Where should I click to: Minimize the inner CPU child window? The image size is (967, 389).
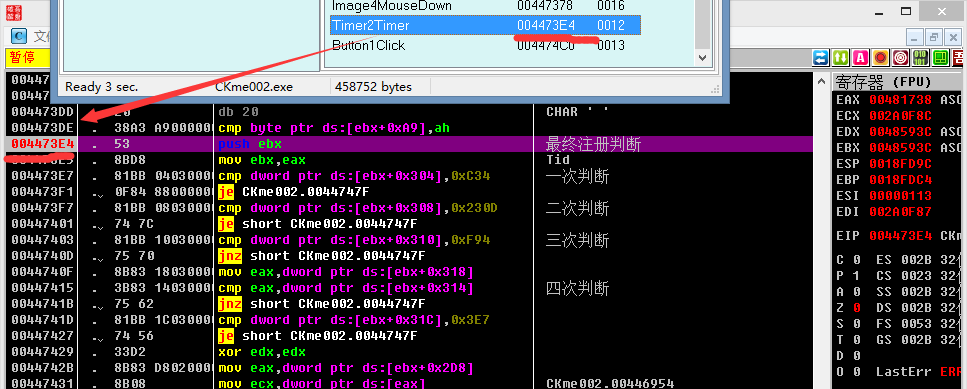[915, 37]
